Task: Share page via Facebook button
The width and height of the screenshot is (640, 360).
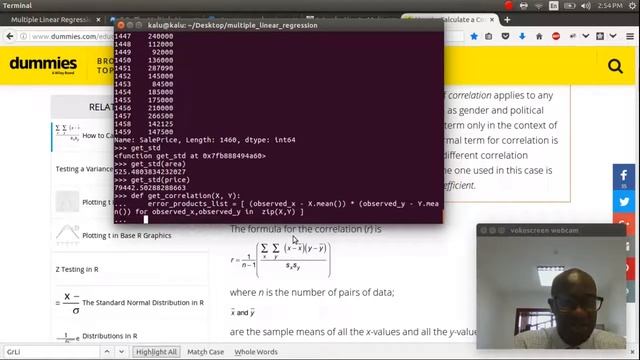Action: pyautogui.click(x=624, y=176)
